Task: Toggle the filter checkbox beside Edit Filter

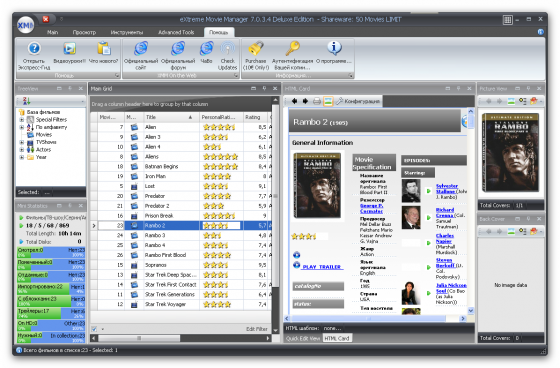Action: (x=94, y=329)
